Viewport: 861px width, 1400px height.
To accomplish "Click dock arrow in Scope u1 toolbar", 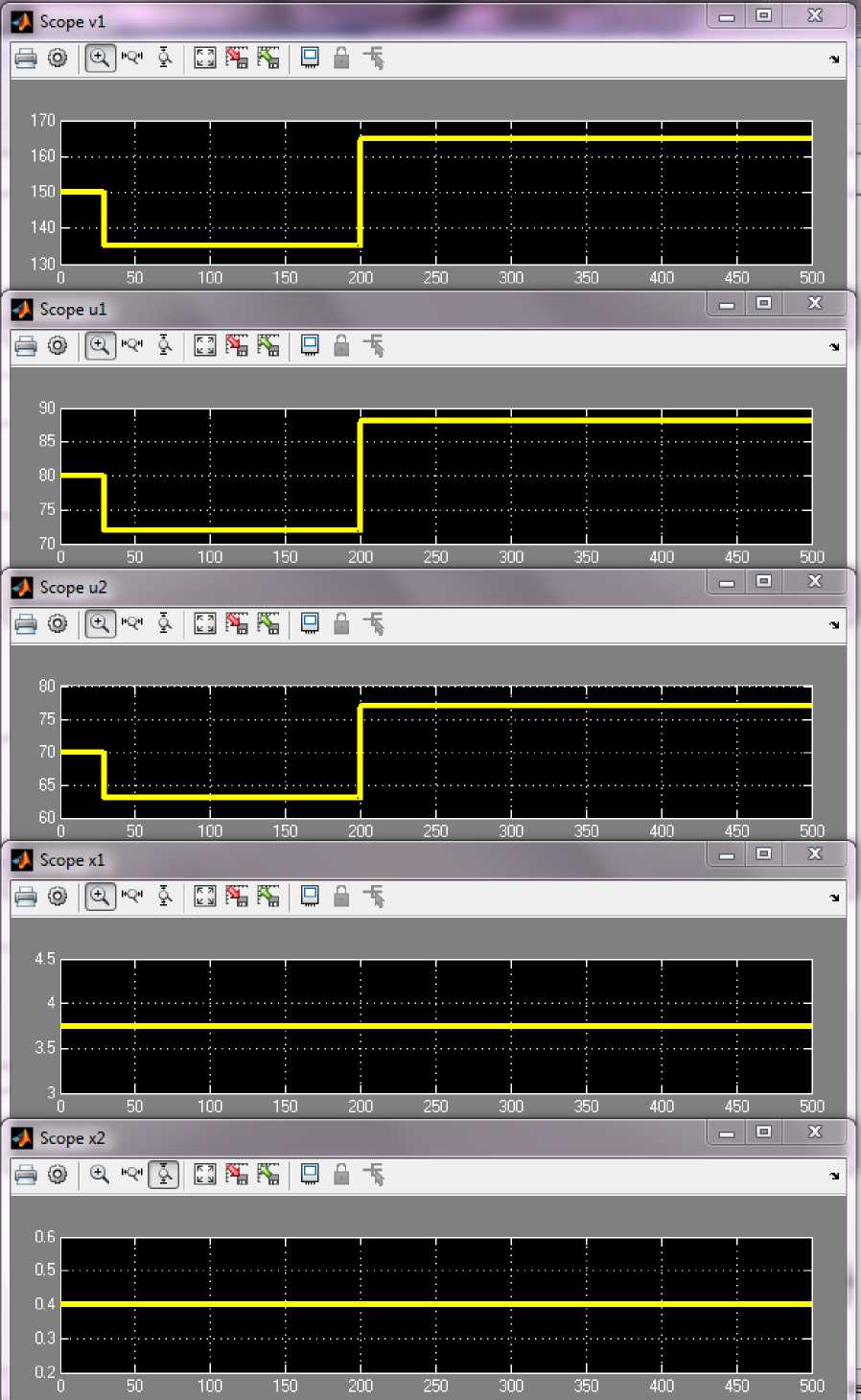I will pos(834,347).
